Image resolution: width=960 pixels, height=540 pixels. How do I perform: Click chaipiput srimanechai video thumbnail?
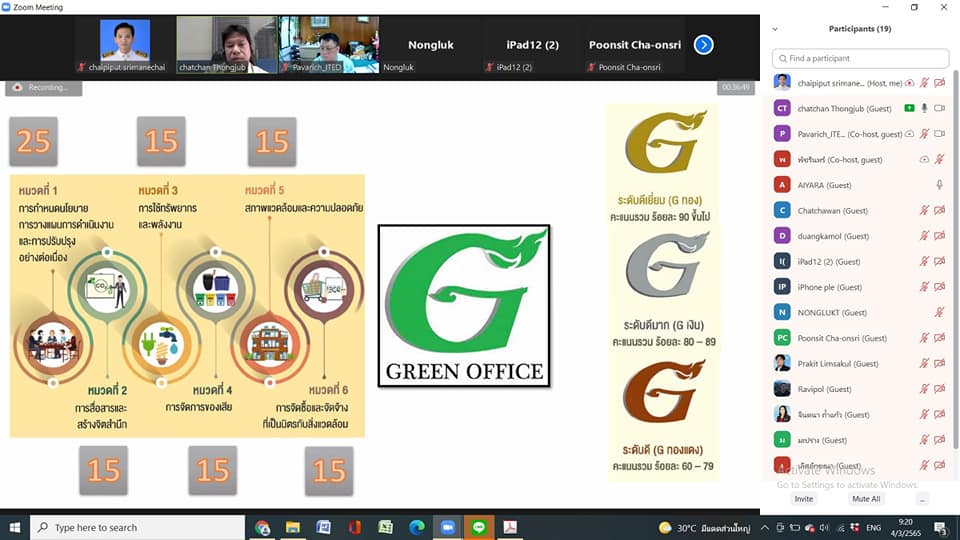point(125,45)
